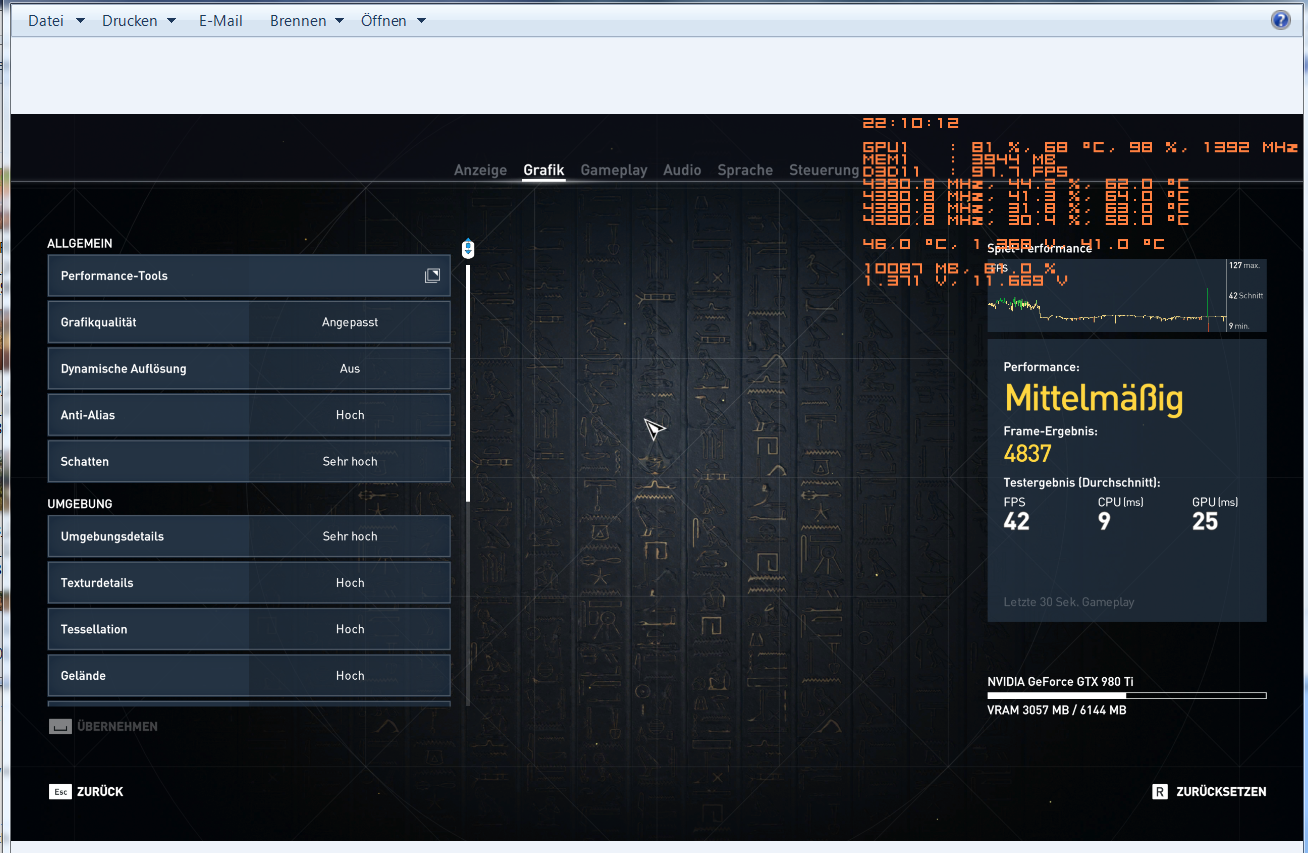Click the Grafikqualität label
The height and width of the screenshot is (853, 1308).
(x=99, y=322)
